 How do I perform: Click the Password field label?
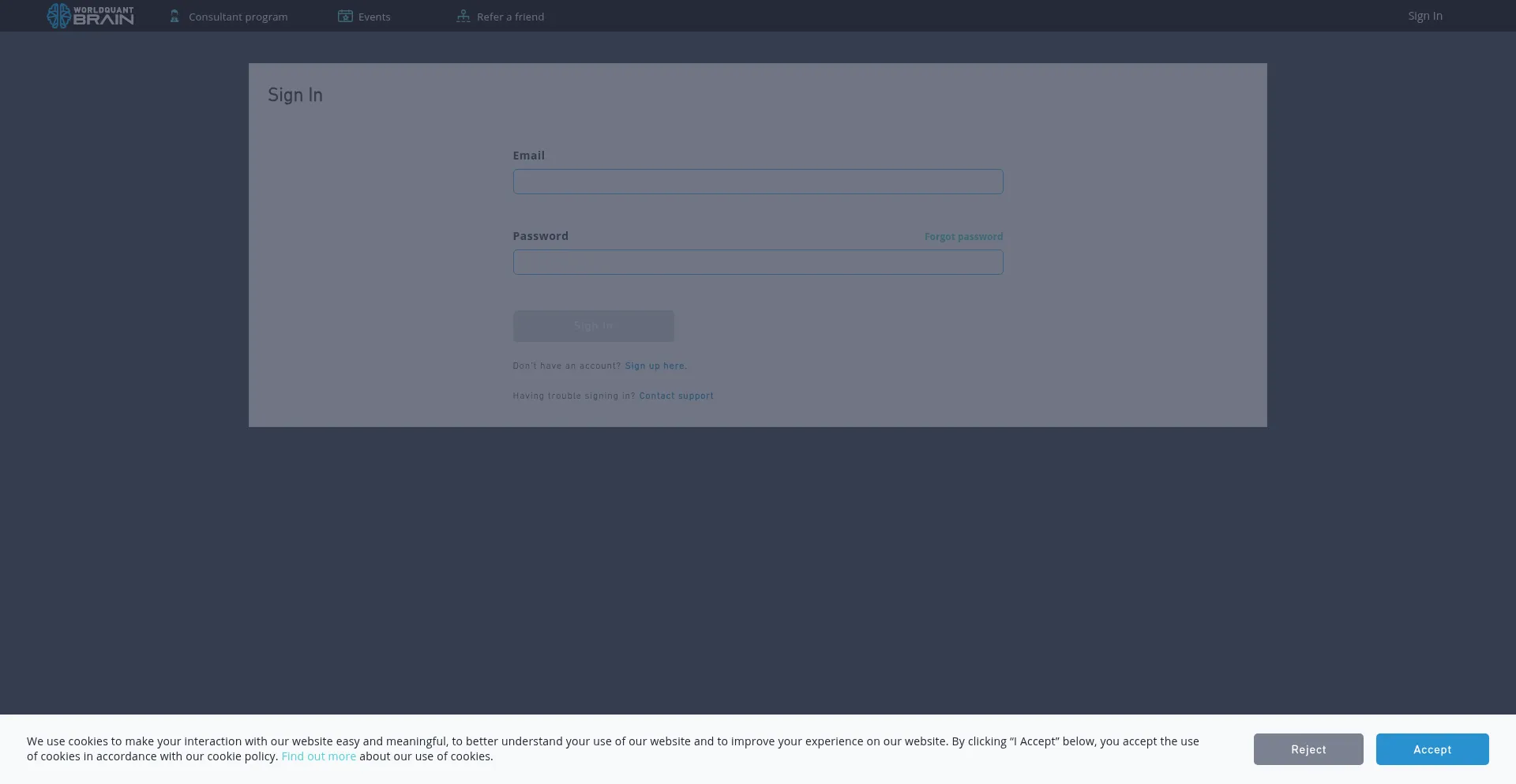541,236
